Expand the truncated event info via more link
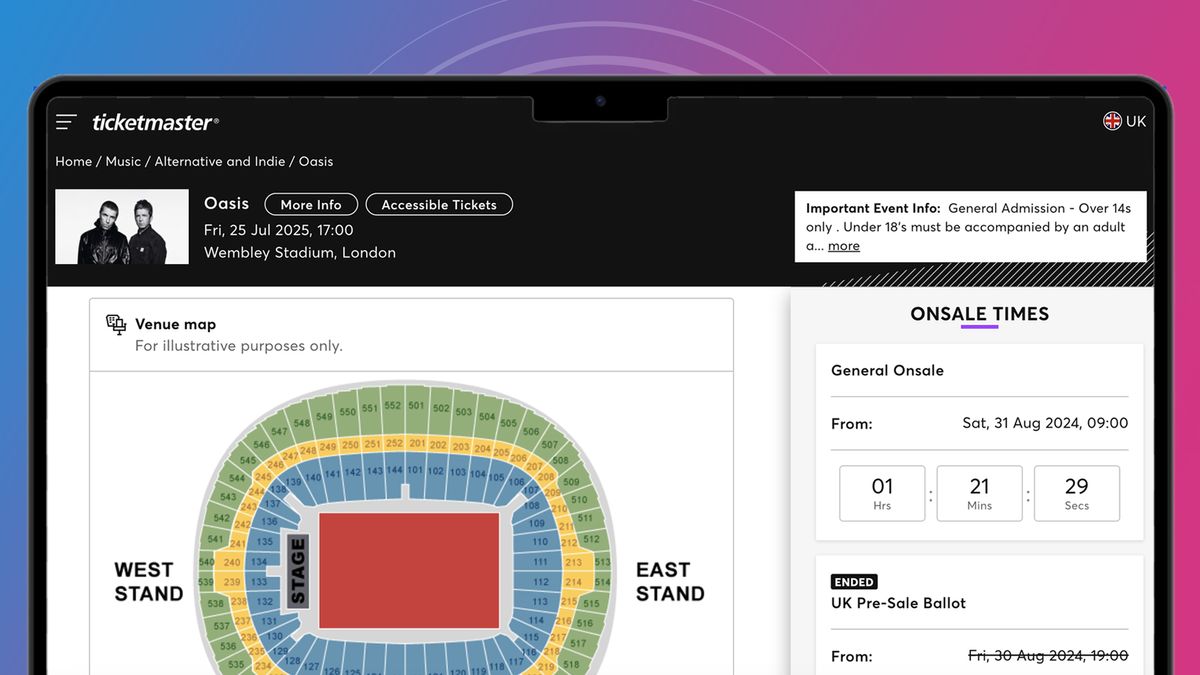 coord(843,245)
